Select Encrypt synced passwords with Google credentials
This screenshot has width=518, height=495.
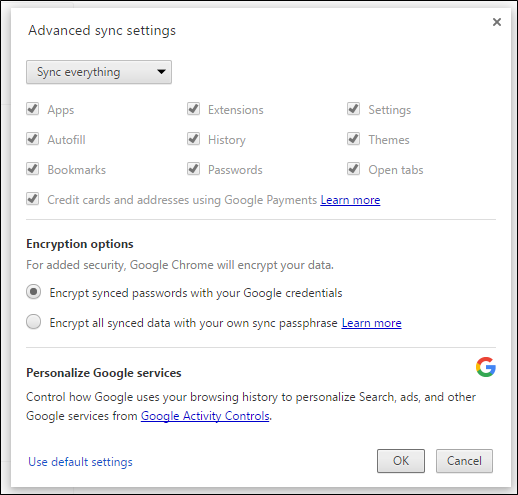pyautogui.click(x=34, y=292)
